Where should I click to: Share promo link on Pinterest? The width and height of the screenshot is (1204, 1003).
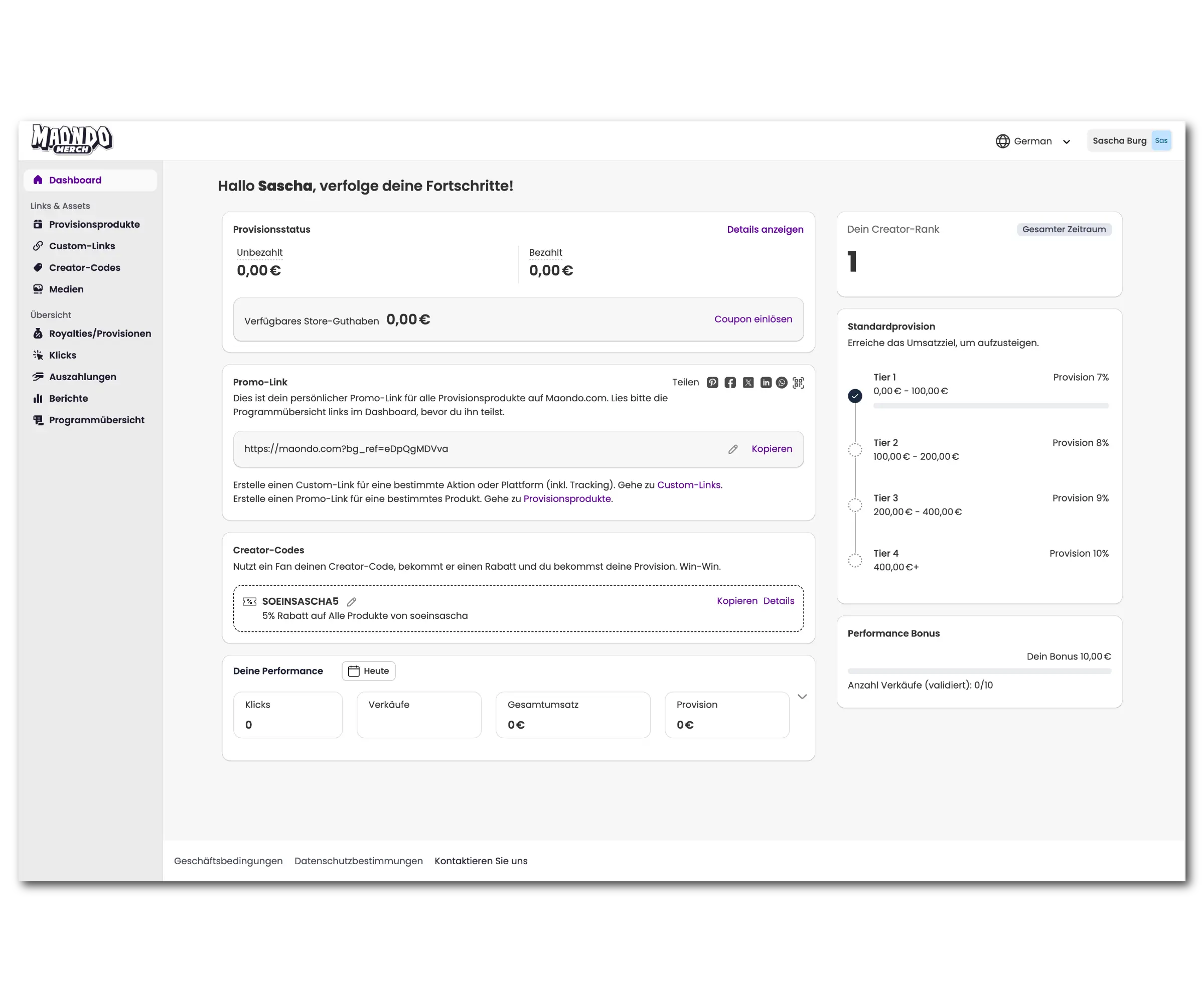coord(712,382)
